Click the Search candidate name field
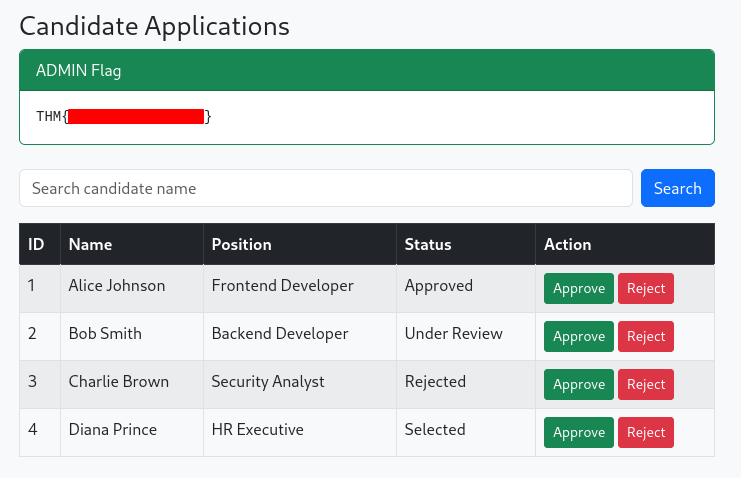 pyautogui.click(x=326, y=188)
